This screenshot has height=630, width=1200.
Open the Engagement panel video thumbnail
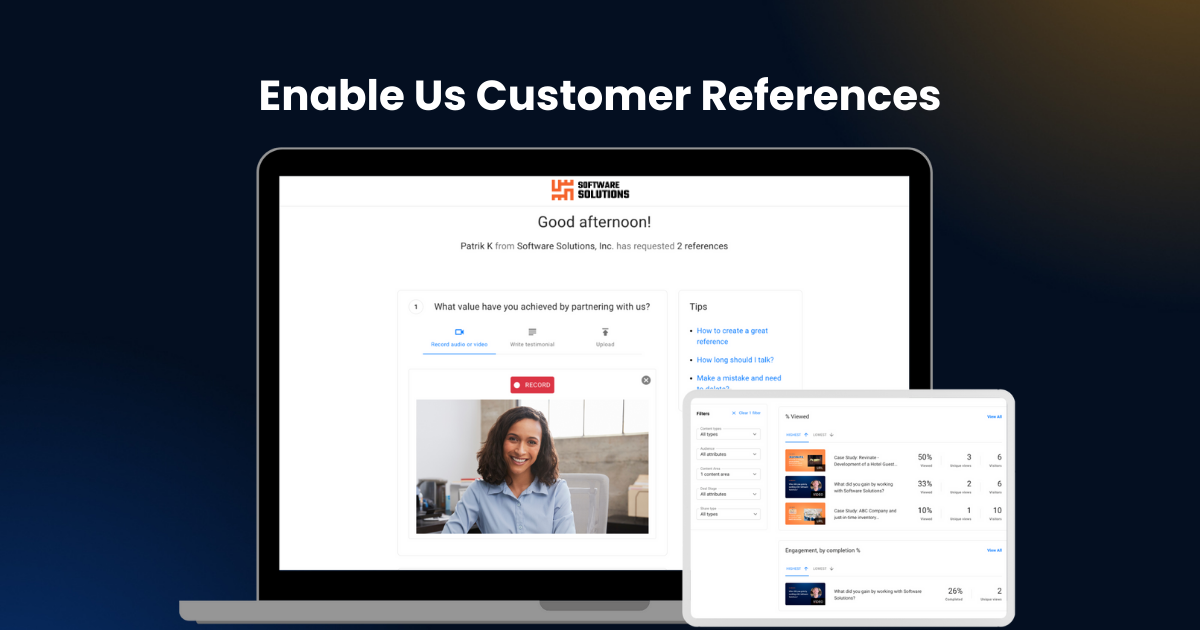pos(805,594)
